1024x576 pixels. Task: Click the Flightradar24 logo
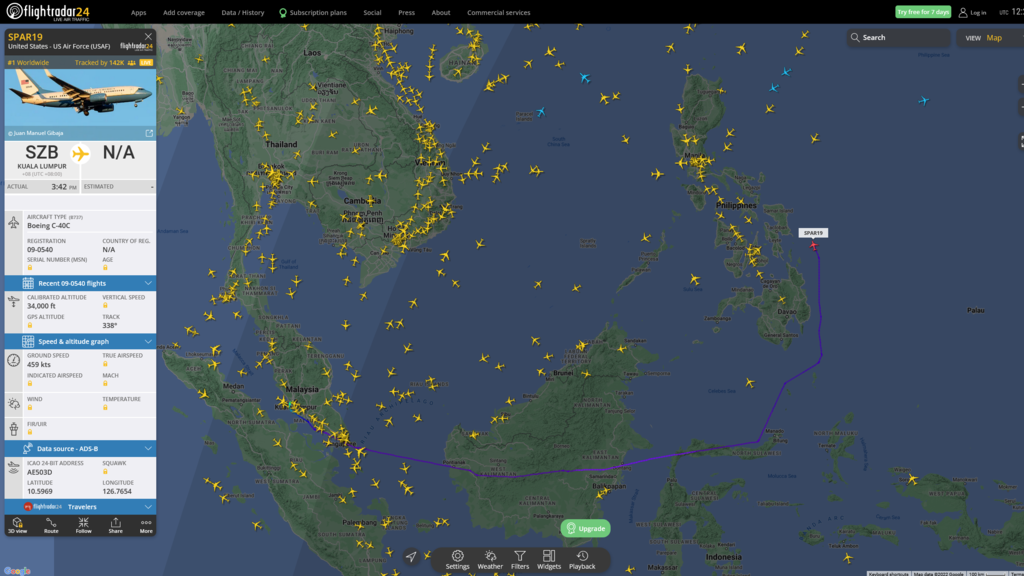tap(48, 12)
